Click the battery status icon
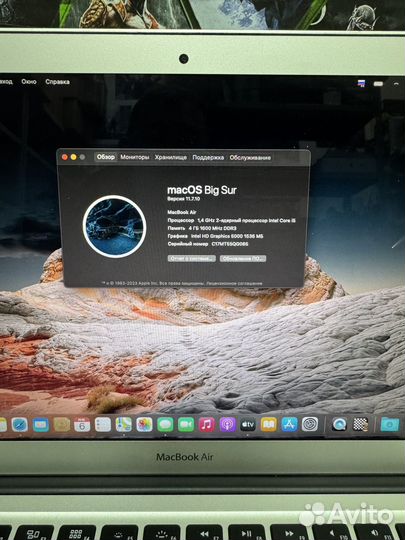 click(x=378, y=84)
